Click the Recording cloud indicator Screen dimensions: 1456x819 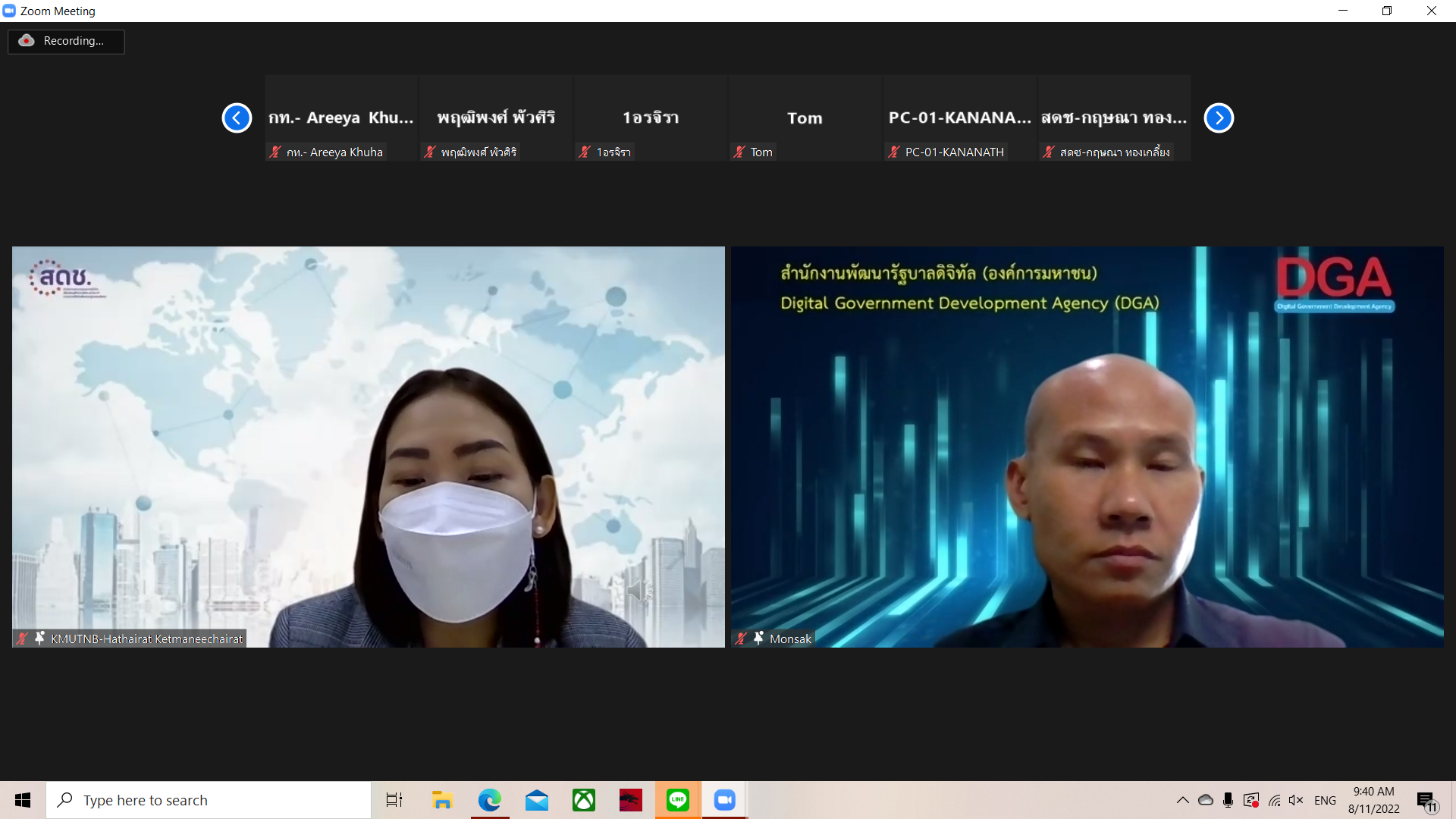pos(27,41)
